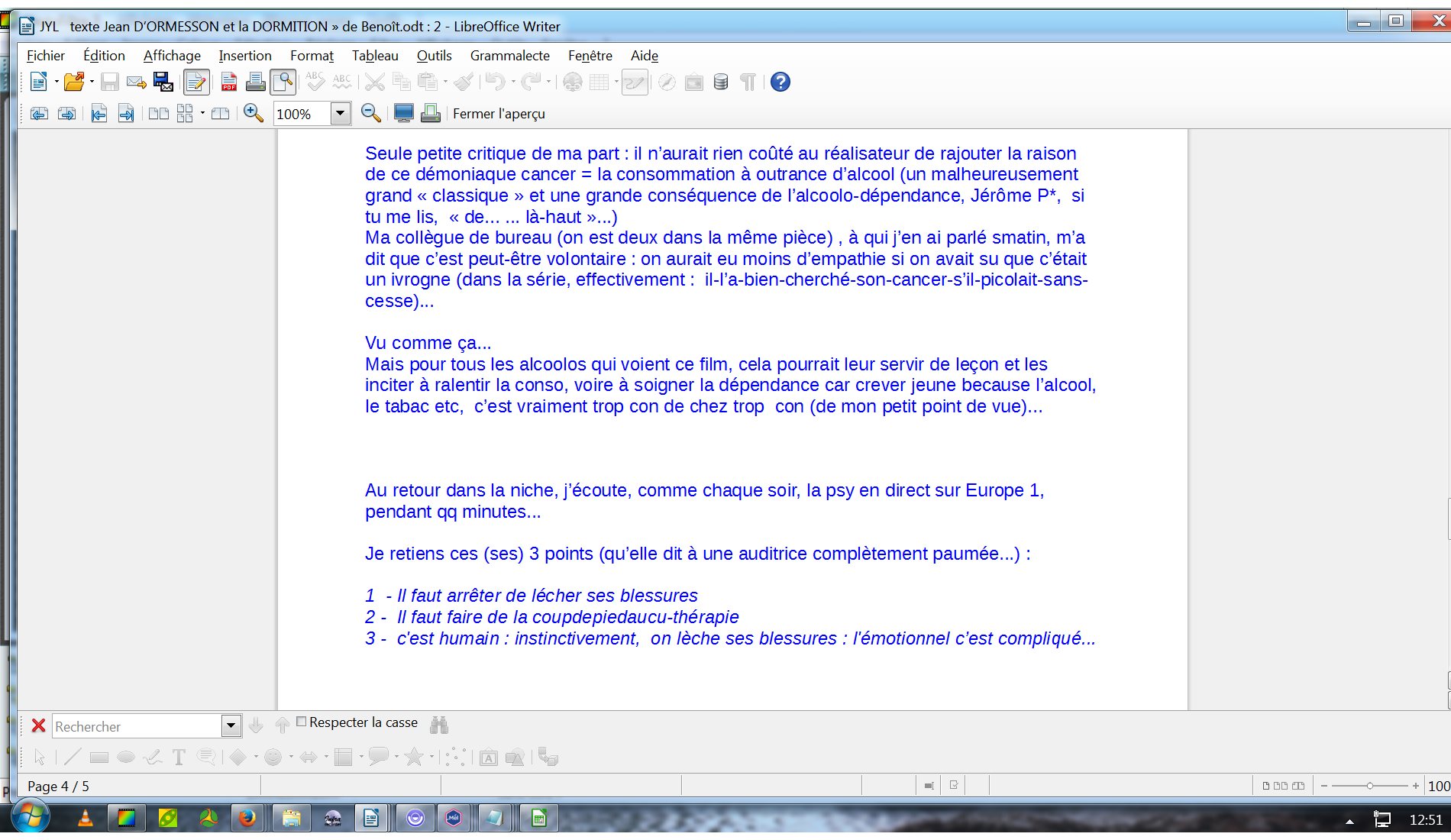Open a file with the folder icon

[x=73, y=82]
